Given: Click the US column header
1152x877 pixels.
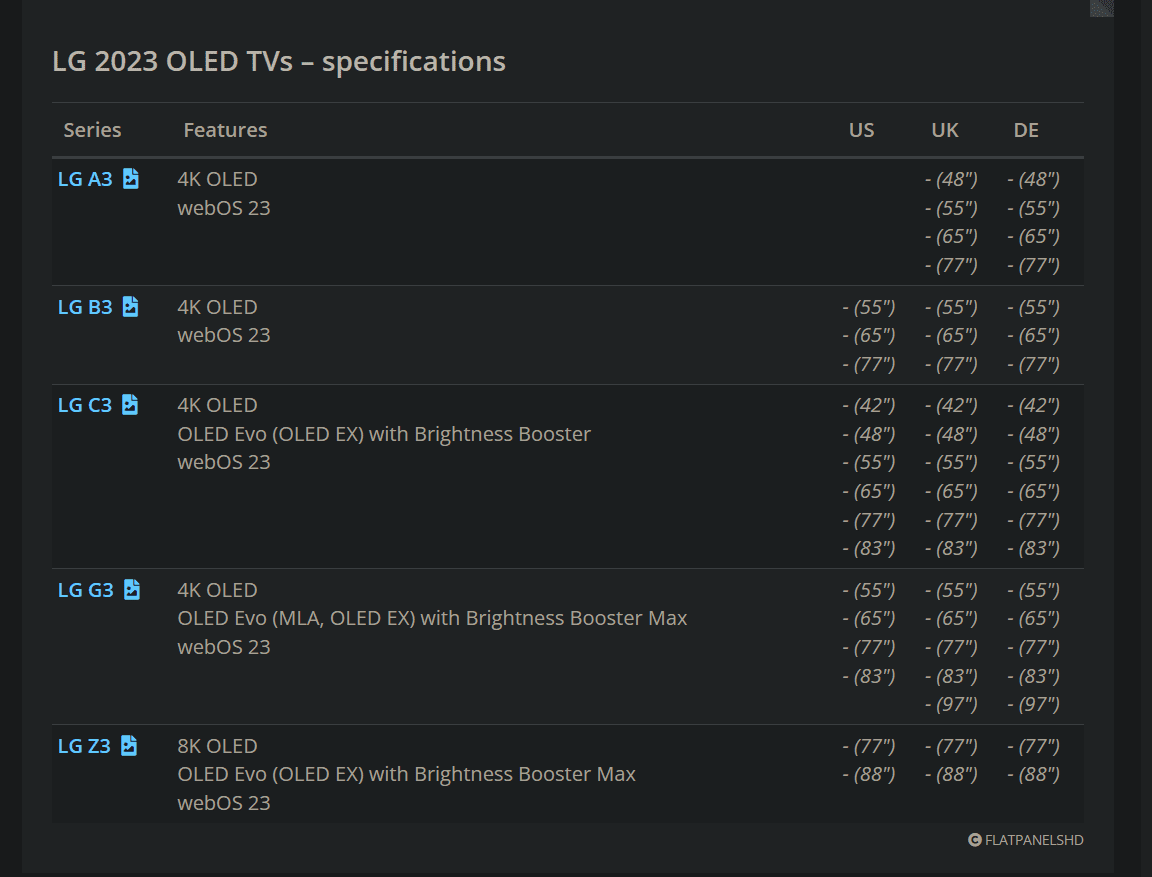Looking at the screenshot, I should [862, 130].
